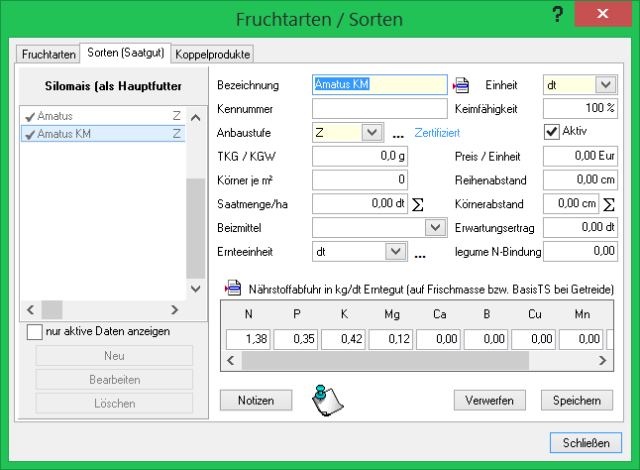Click the N nutrient value 1,38
The width and height of the screenshot is (640, 470).
[249, 339]
